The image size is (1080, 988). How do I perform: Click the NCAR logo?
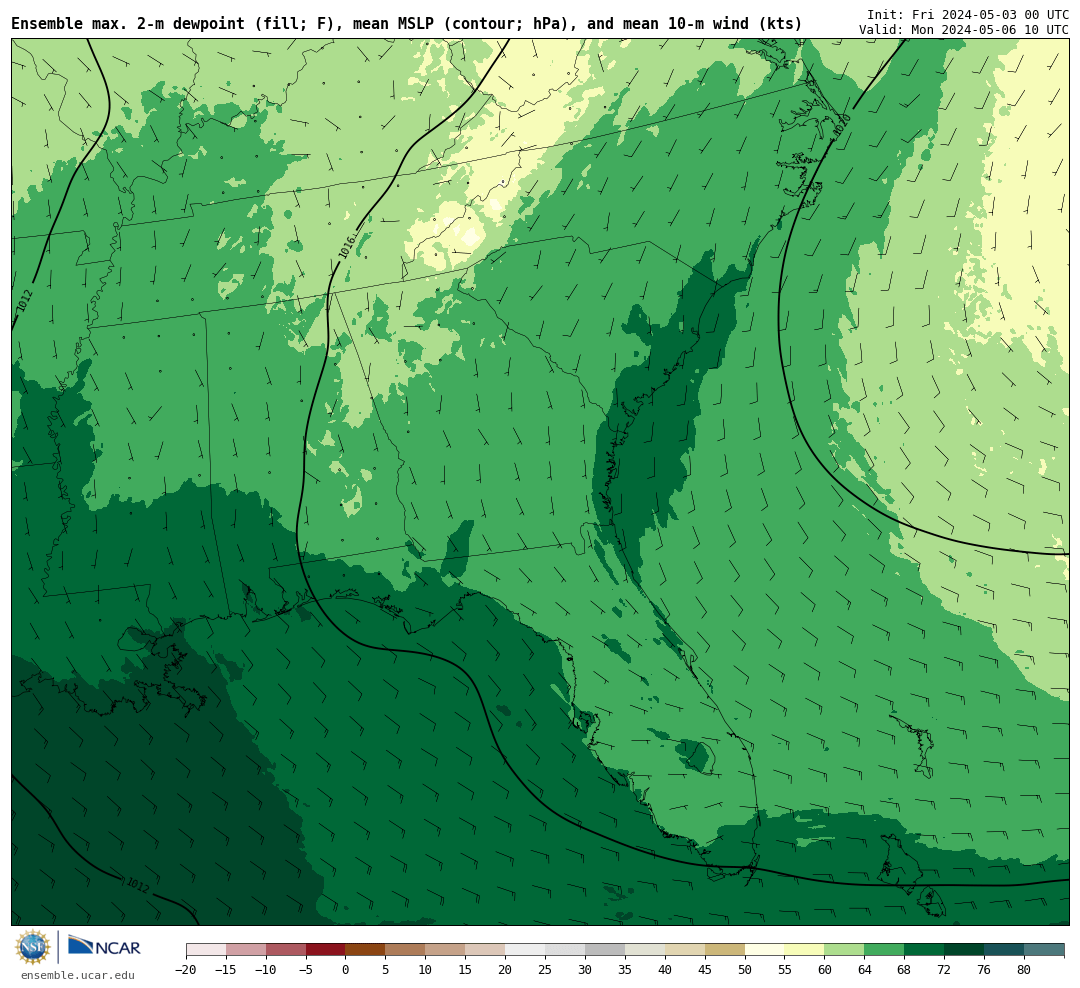(x=104, y=947)
